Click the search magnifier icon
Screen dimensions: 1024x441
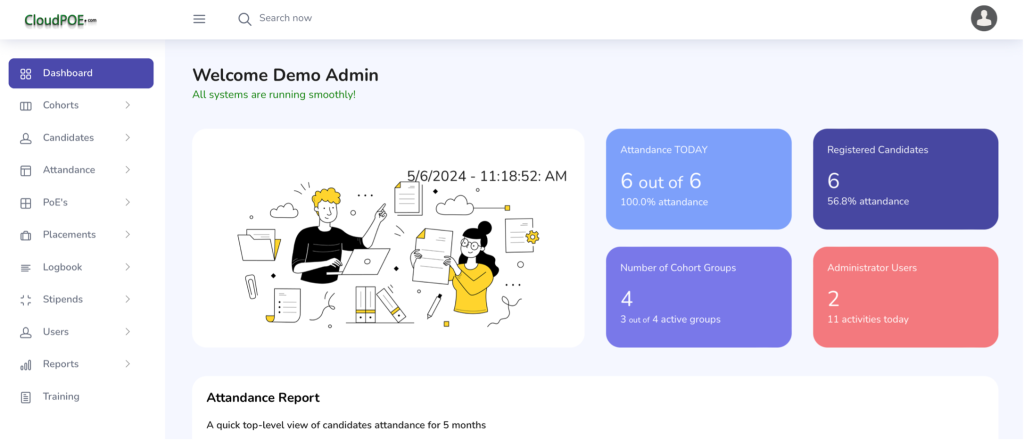tap(244, 19)
